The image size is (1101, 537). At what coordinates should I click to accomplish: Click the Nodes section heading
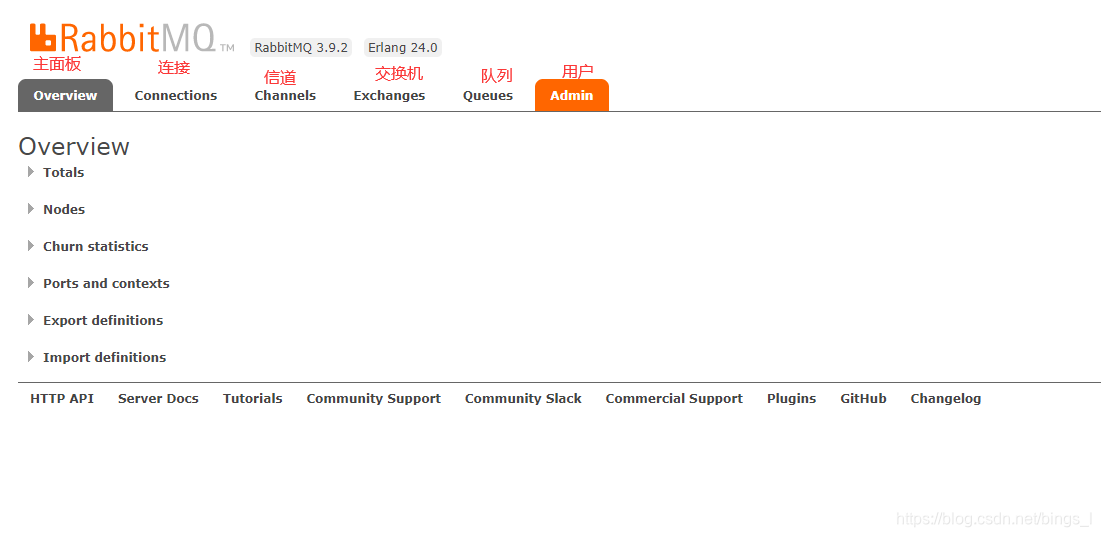pos(64,209)
